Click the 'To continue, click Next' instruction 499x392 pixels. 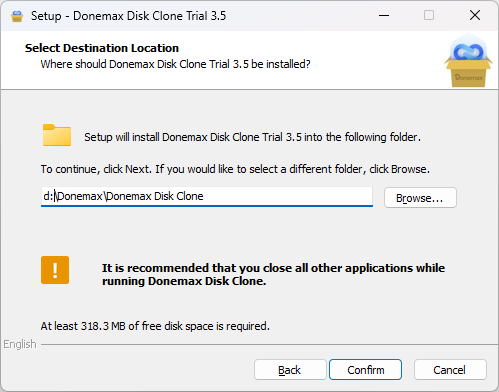[x=235, y=169]
